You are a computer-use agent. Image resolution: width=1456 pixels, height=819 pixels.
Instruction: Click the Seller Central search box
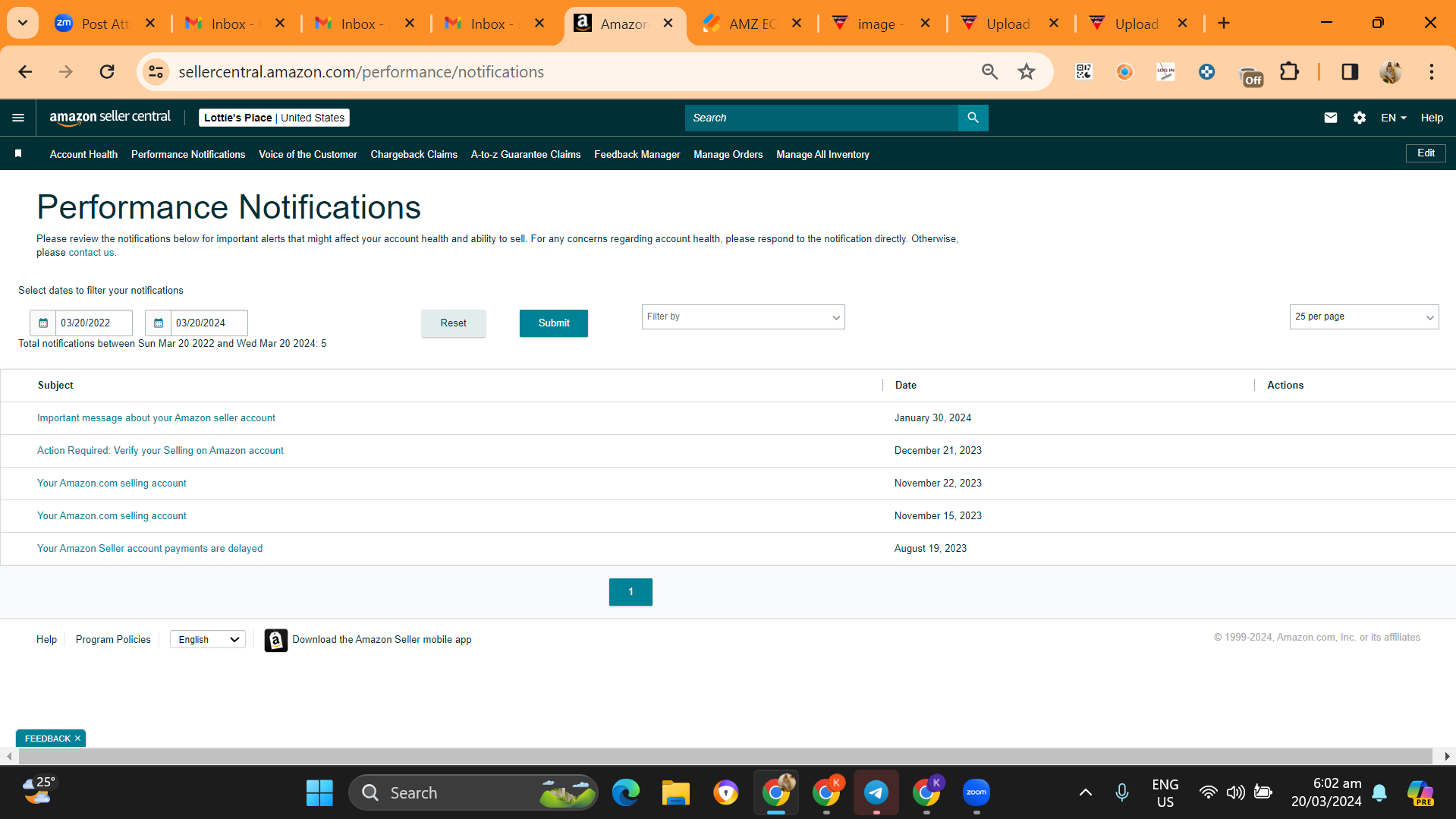822,118
